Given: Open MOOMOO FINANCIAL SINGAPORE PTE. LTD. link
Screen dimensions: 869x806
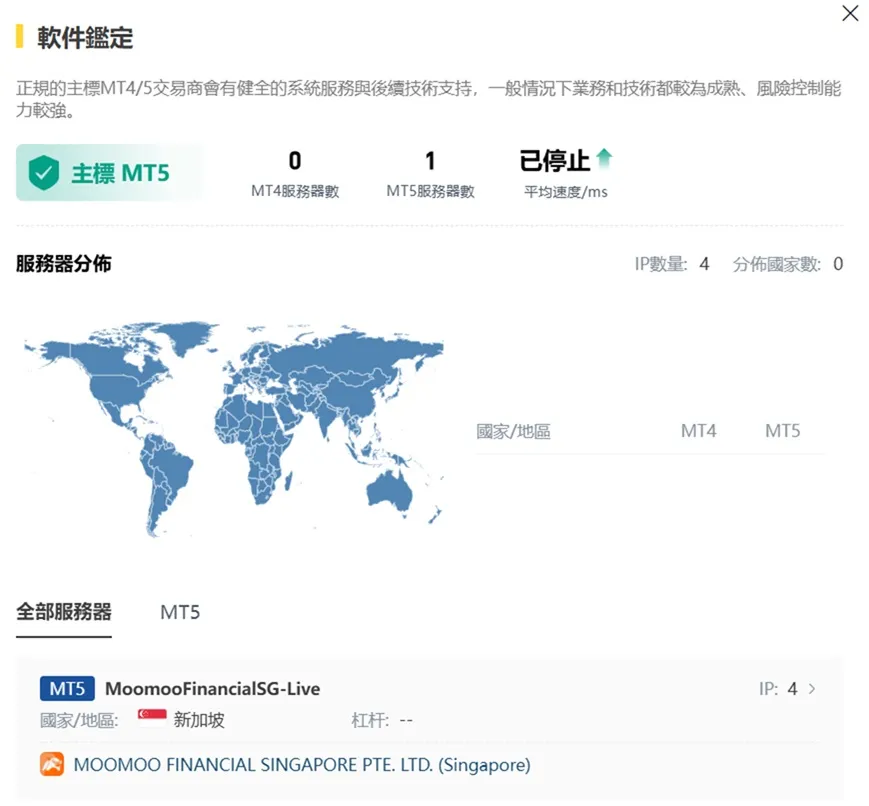Looking at the screenshot, I should coord(302,765).
